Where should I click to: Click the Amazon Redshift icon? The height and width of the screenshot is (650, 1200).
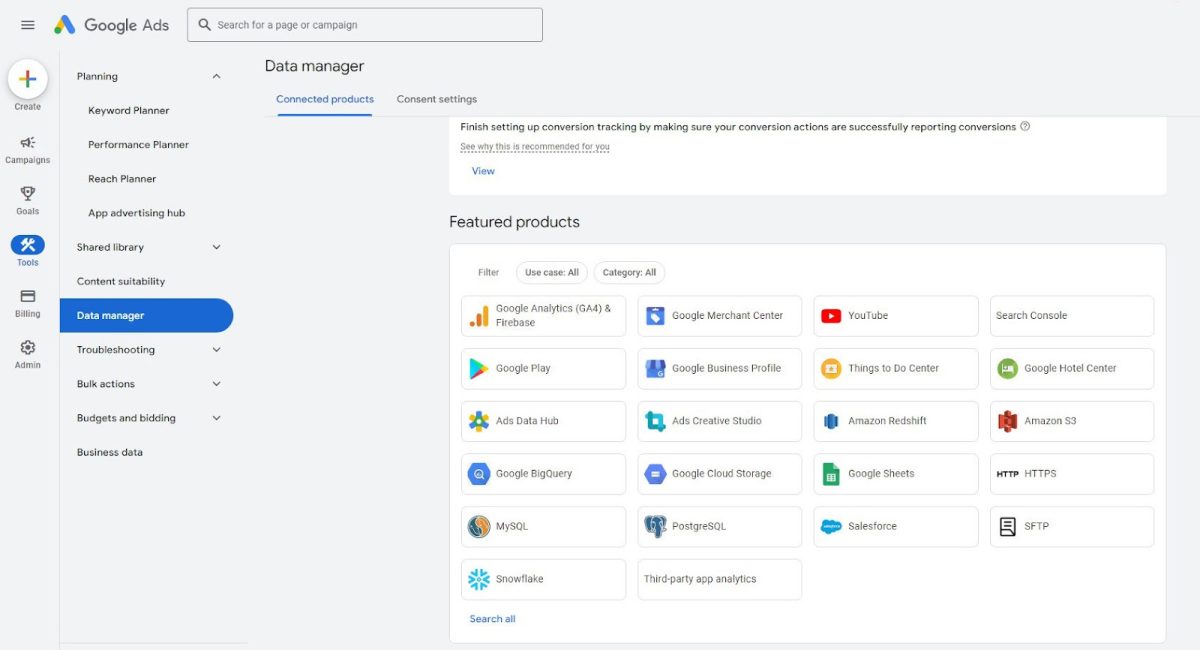831,421
